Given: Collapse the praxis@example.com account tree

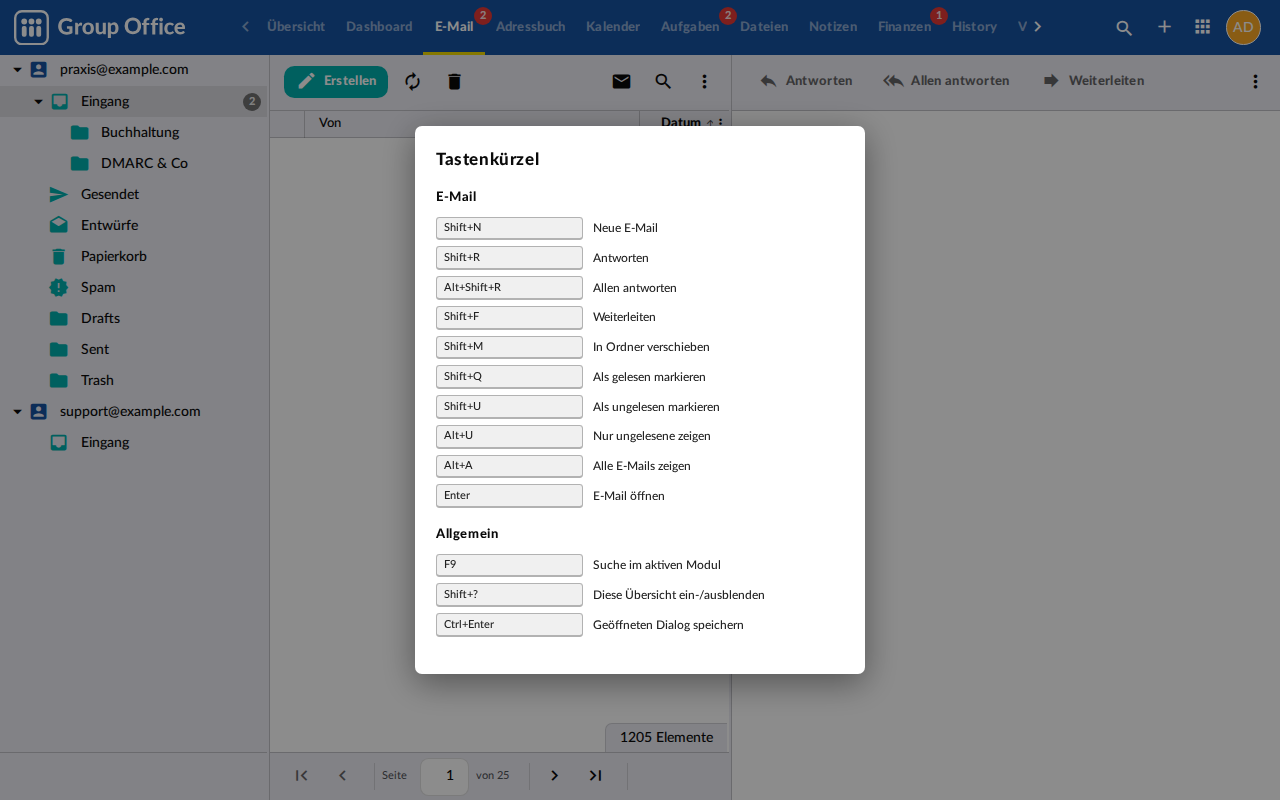Looking at the screenshot, I should click(x=17, y=70).
